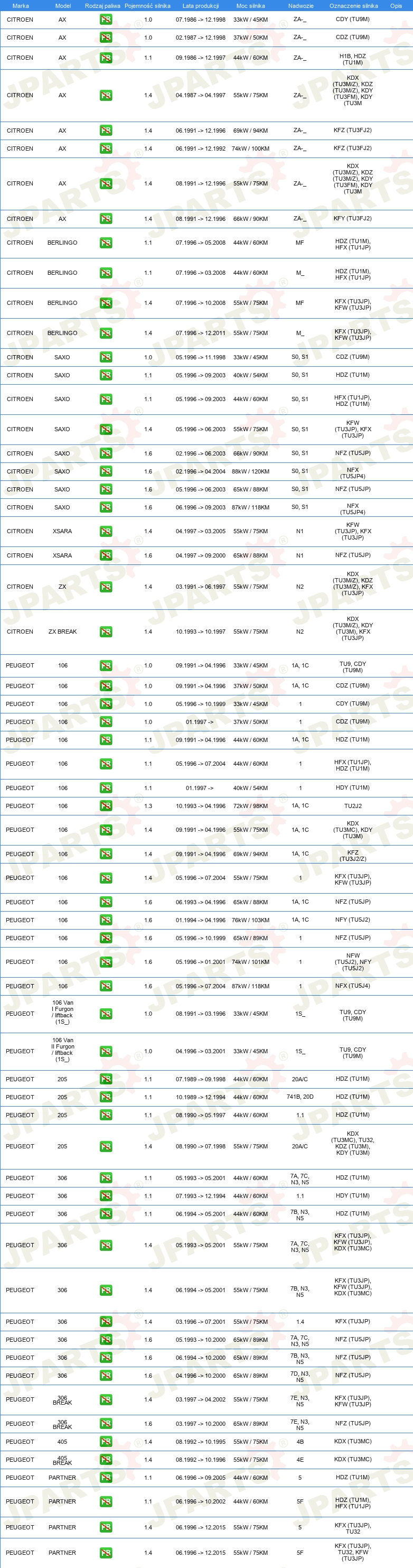Click fuel icon in Peugeot 205 1.4 row

click(x=106, y=1147)
